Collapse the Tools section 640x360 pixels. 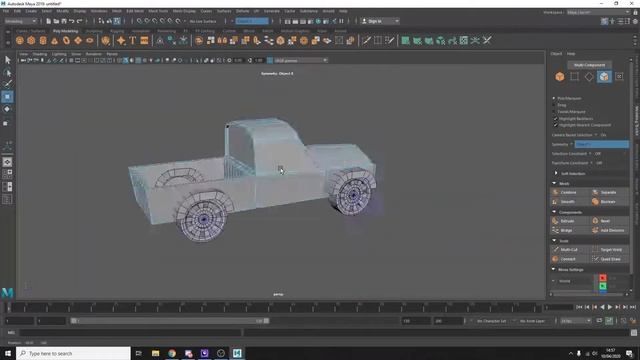tap(554, 240)
